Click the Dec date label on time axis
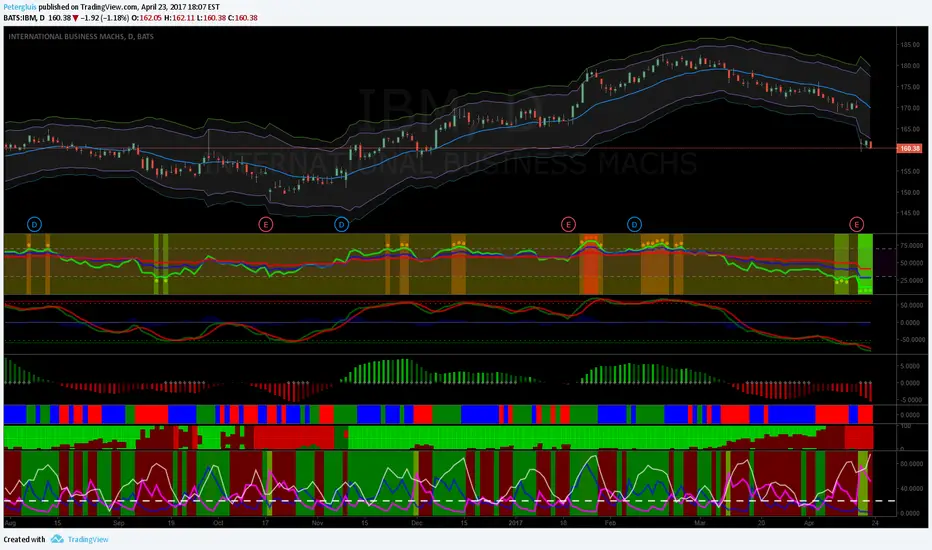 pyautogui.click(x=417, y=523)
